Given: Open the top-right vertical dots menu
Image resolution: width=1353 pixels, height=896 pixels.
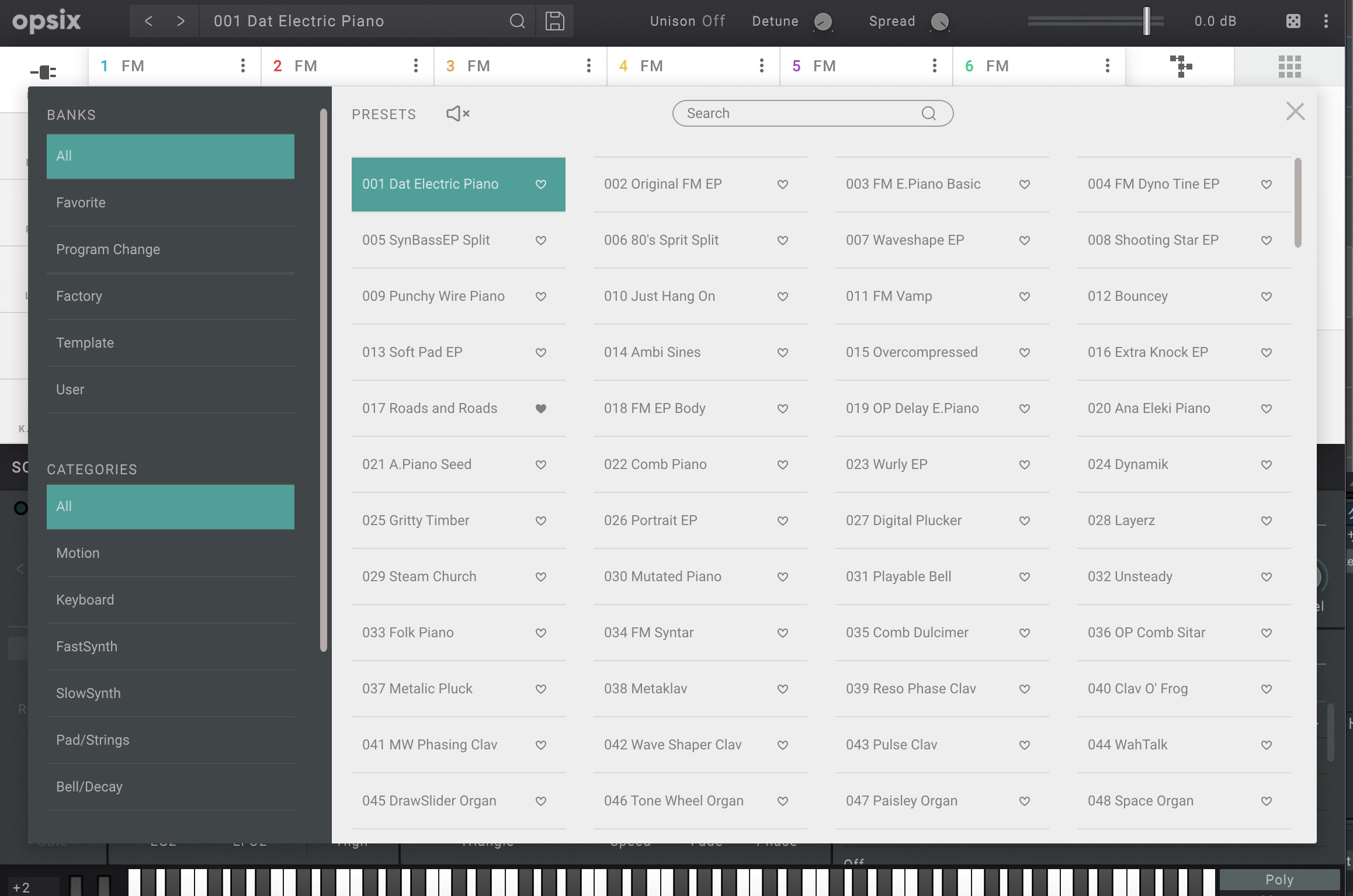Looking at the screenshot, I should click(1326, 22).
